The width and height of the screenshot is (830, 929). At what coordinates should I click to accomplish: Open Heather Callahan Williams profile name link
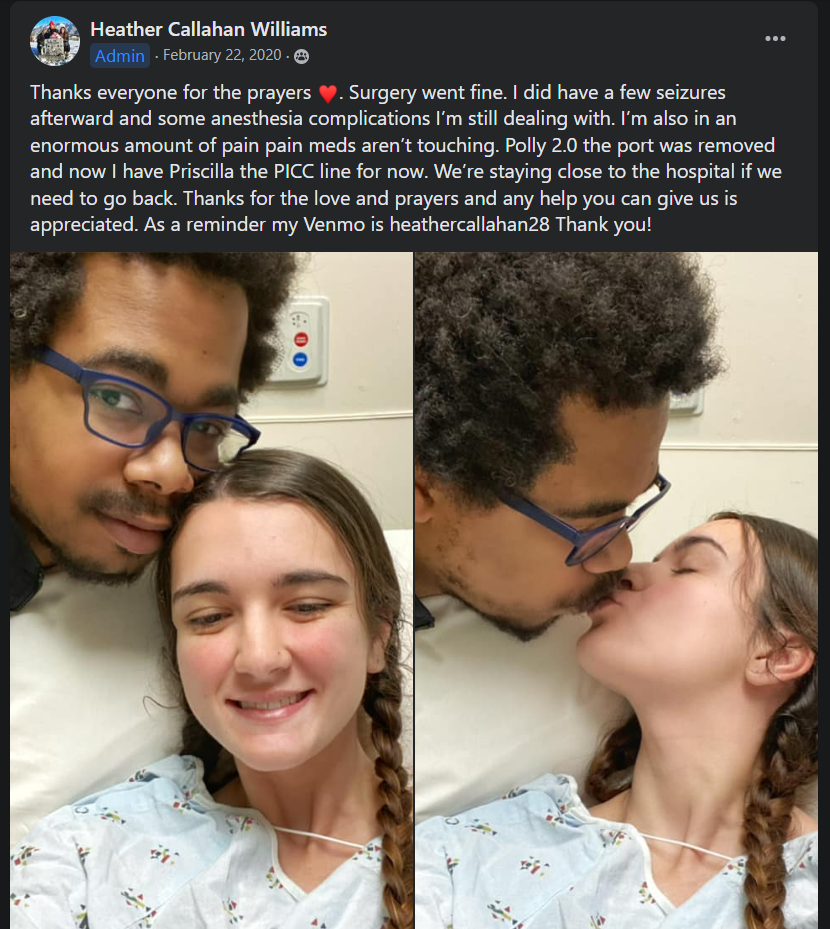(209, 30)
